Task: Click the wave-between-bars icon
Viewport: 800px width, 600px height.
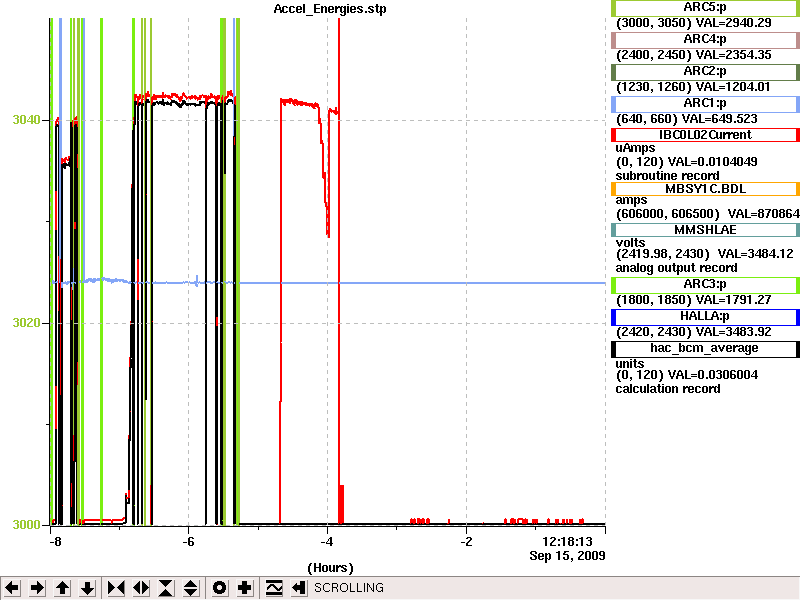Action: click(274, 588)
